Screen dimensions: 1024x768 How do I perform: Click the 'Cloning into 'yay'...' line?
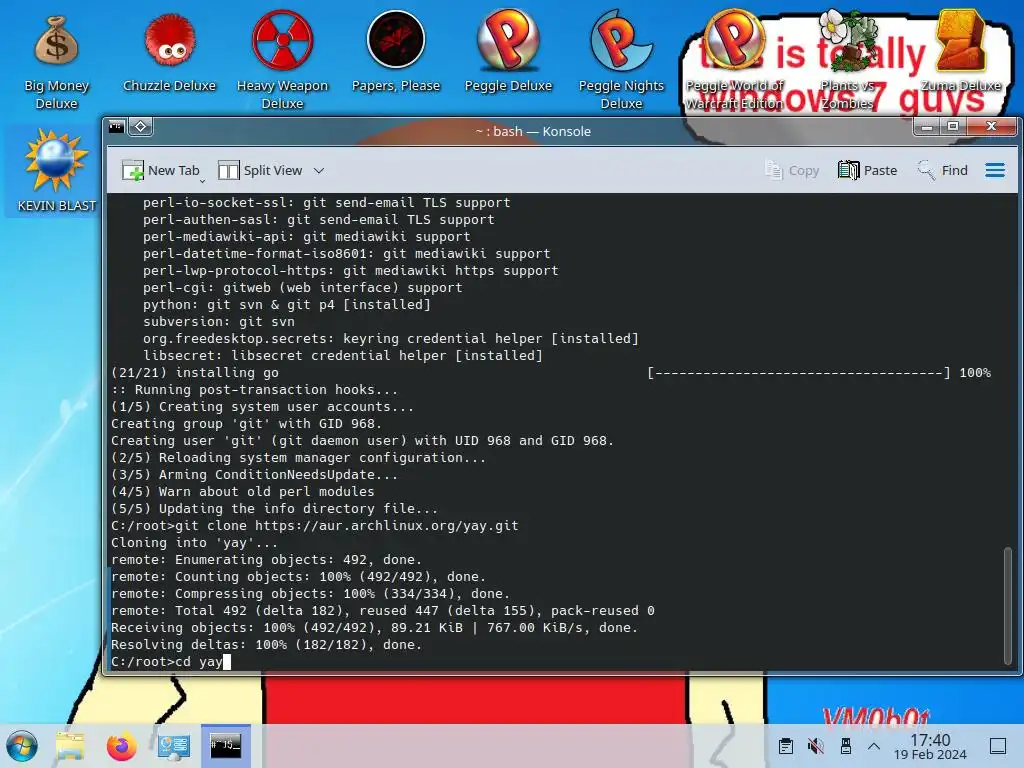click(x=194, y=543)
